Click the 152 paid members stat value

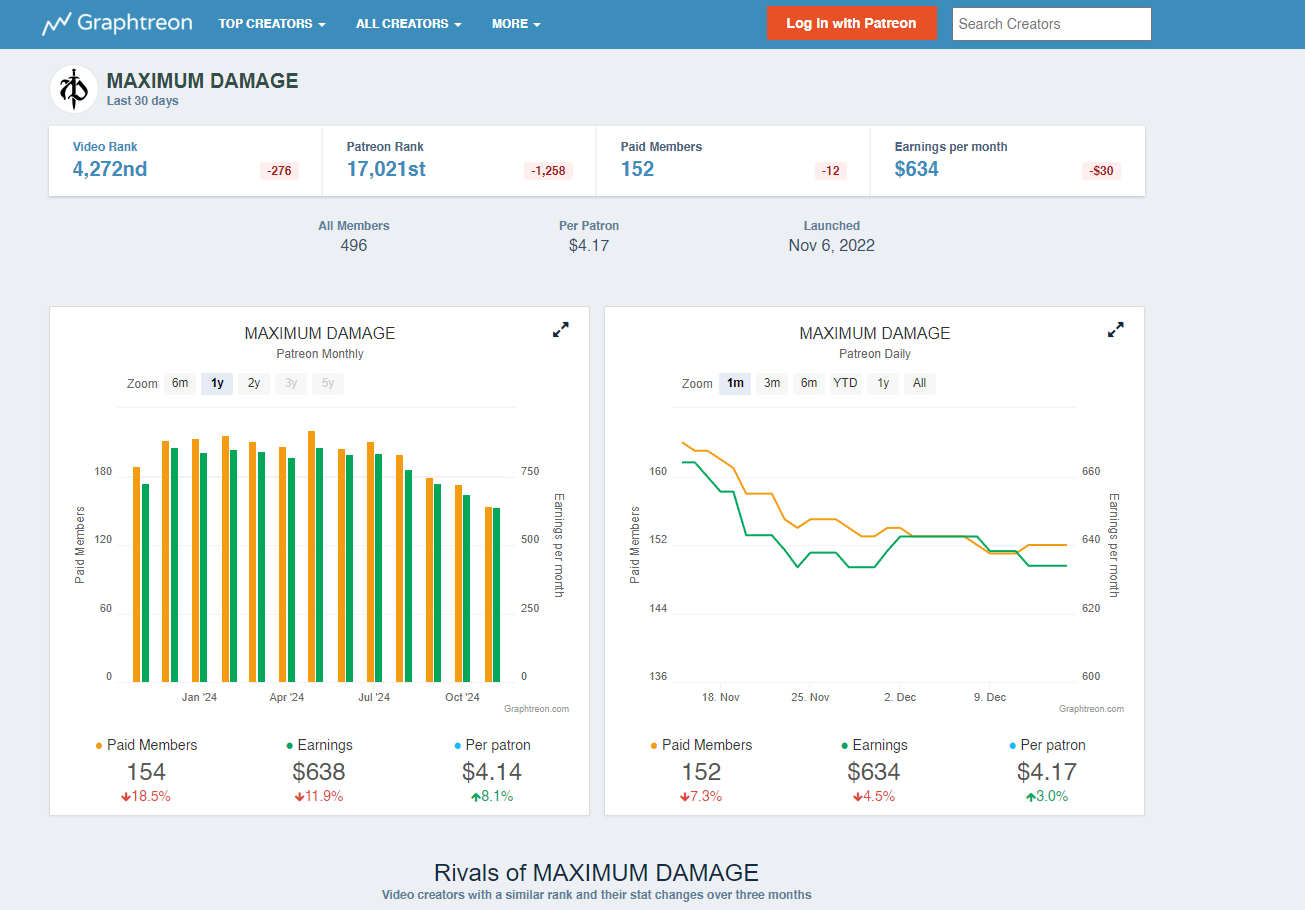637,169
